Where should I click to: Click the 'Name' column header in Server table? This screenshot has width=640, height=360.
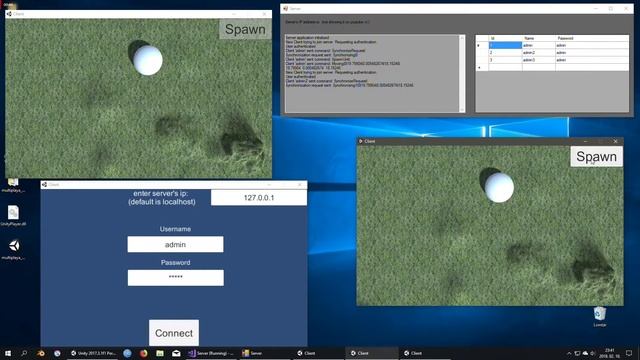[538, 38]
